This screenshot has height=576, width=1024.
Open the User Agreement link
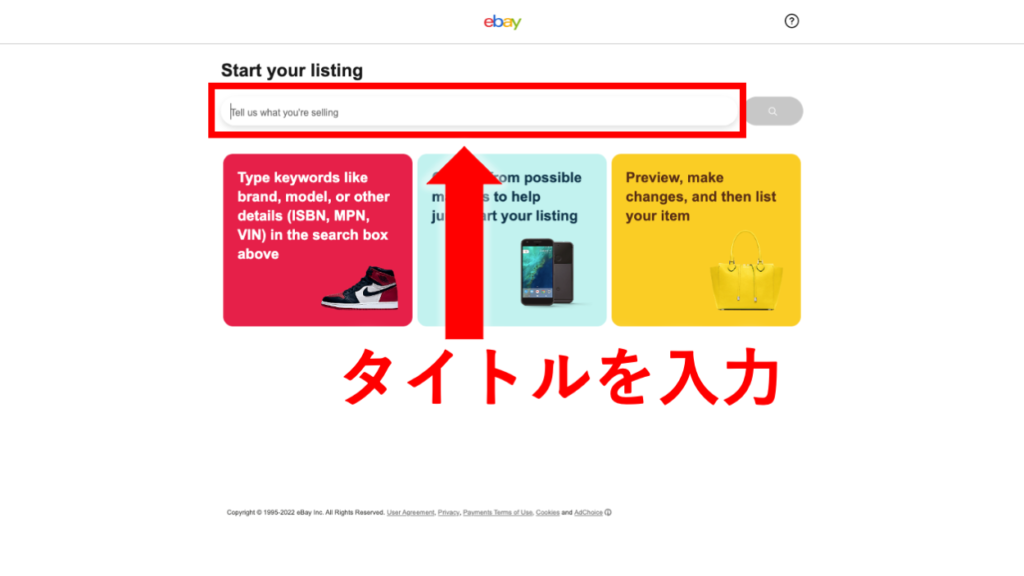pyautogui.click(x=410, y=513)
